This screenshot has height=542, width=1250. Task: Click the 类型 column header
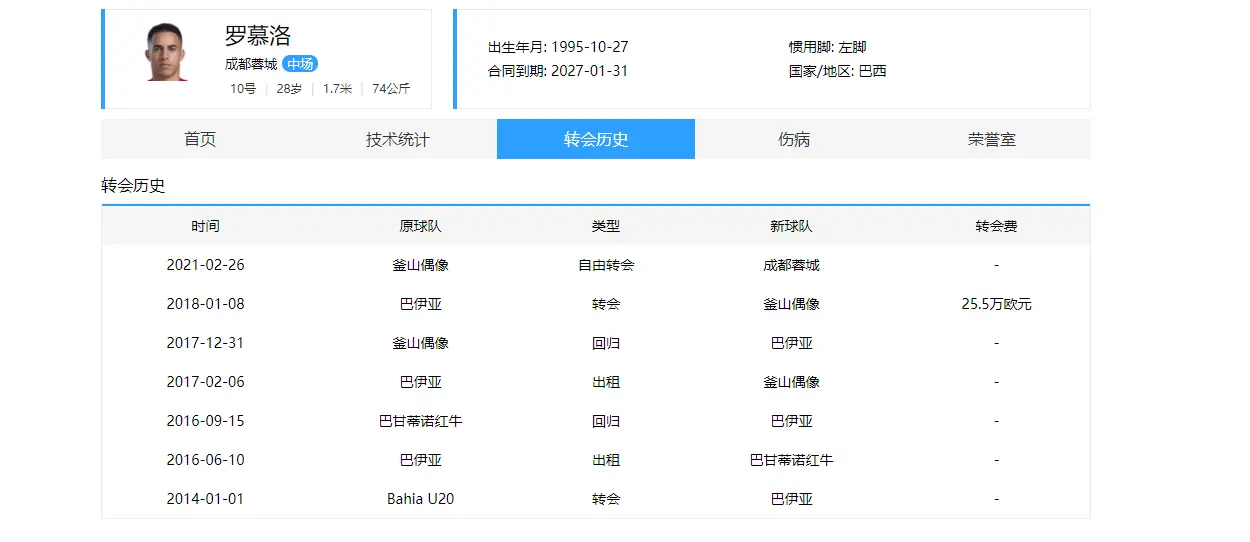click(605, 226)
